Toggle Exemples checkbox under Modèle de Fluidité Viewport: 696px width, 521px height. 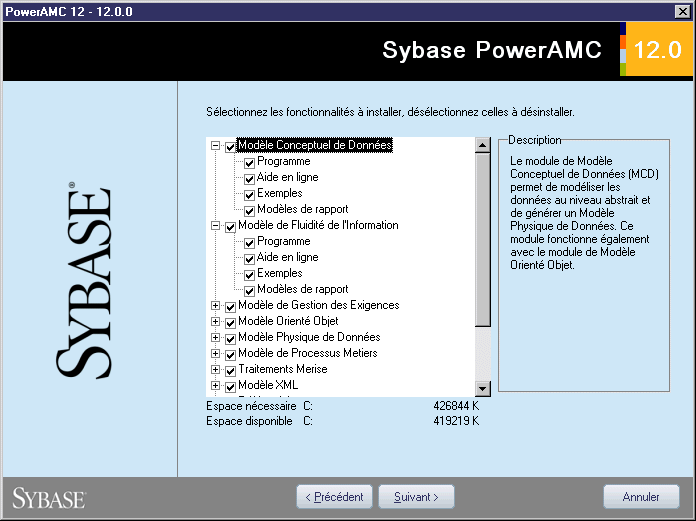[249, 275]
